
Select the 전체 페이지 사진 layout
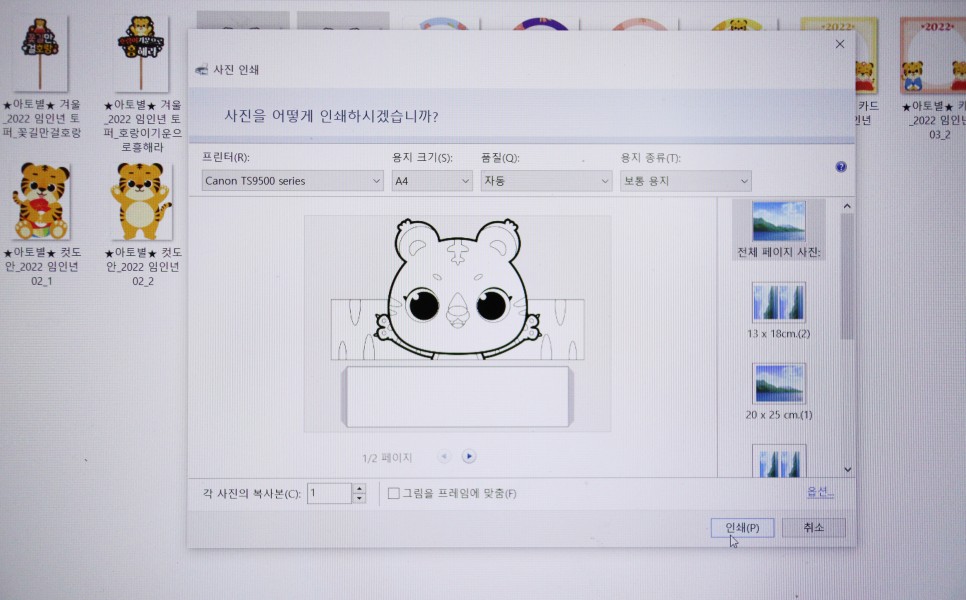point(779,230)
